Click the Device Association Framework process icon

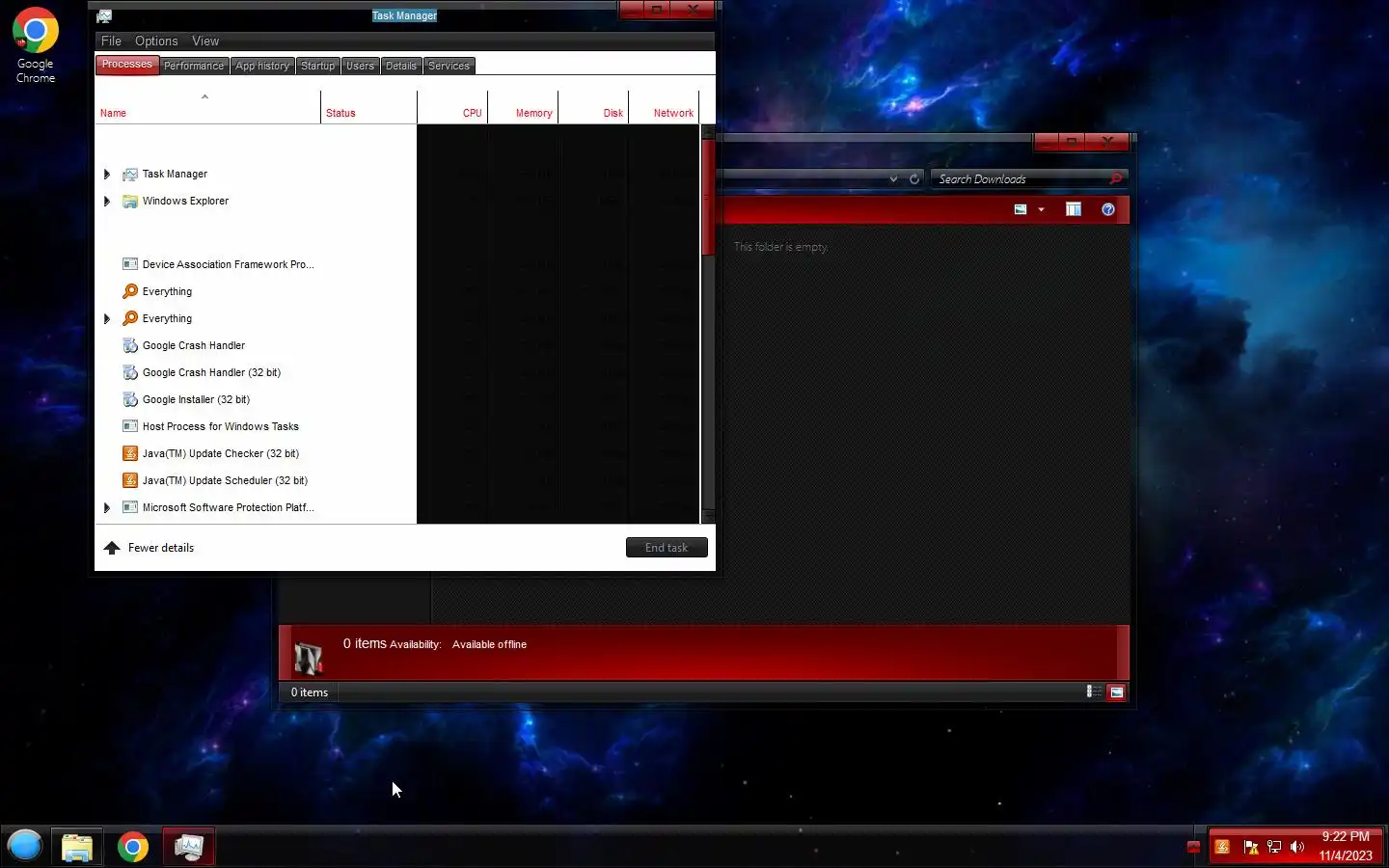tap(130, 264)
